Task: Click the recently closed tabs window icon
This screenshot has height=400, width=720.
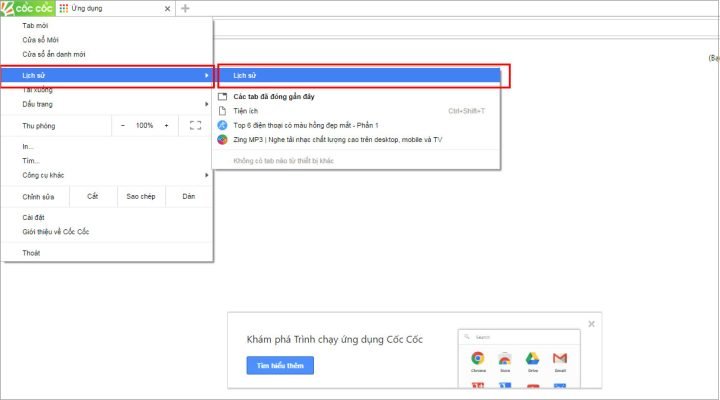Action: 222,96
